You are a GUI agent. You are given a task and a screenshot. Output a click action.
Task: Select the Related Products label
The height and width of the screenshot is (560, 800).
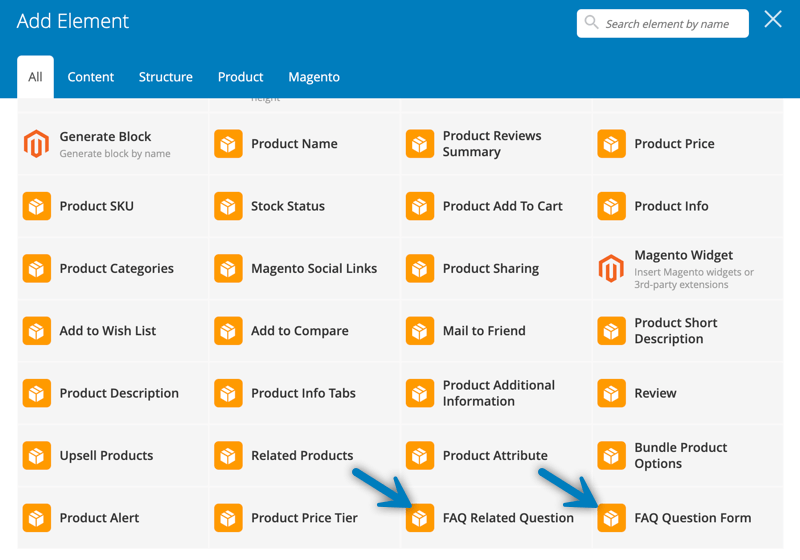coord(302,455)
